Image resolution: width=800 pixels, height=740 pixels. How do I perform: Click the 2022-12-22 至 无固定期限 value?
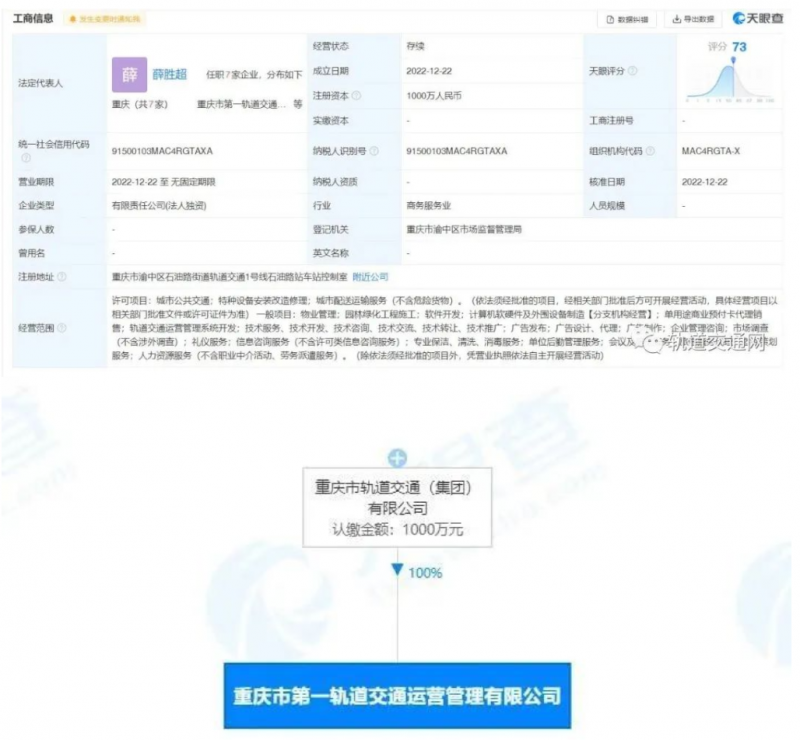[x=164, y=182]
